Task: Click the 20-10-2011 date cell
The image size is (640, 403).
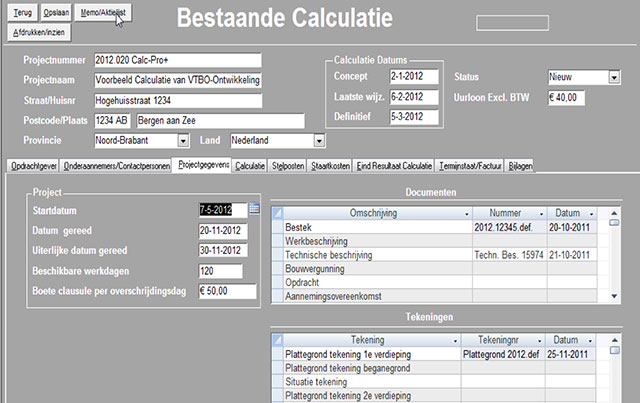Action: click(x=572, y=227)
